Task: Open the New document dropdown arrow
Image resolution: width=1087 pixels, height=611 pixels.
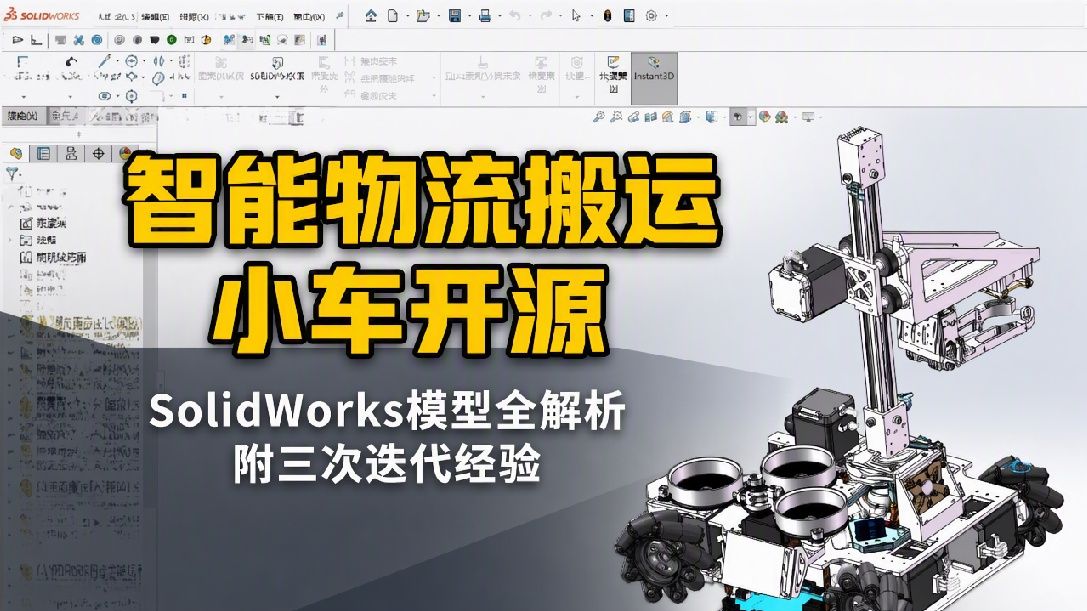Action: tap(406, 16)
